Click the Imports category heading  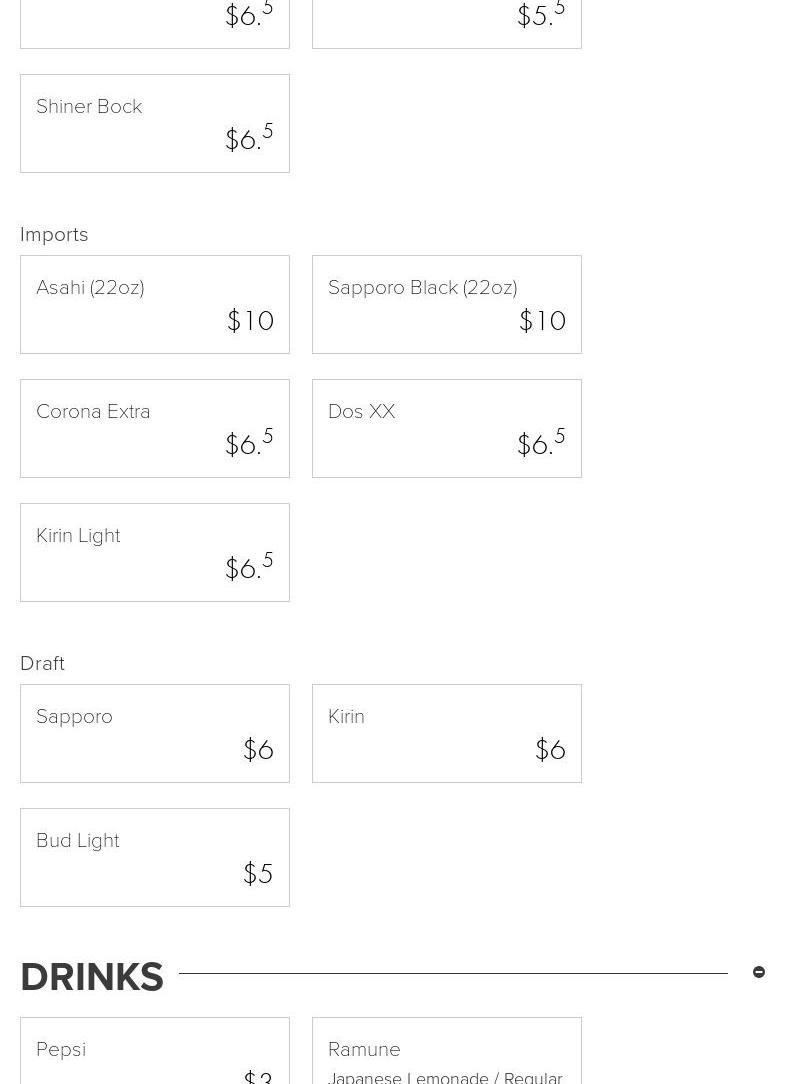coord(54,234)
